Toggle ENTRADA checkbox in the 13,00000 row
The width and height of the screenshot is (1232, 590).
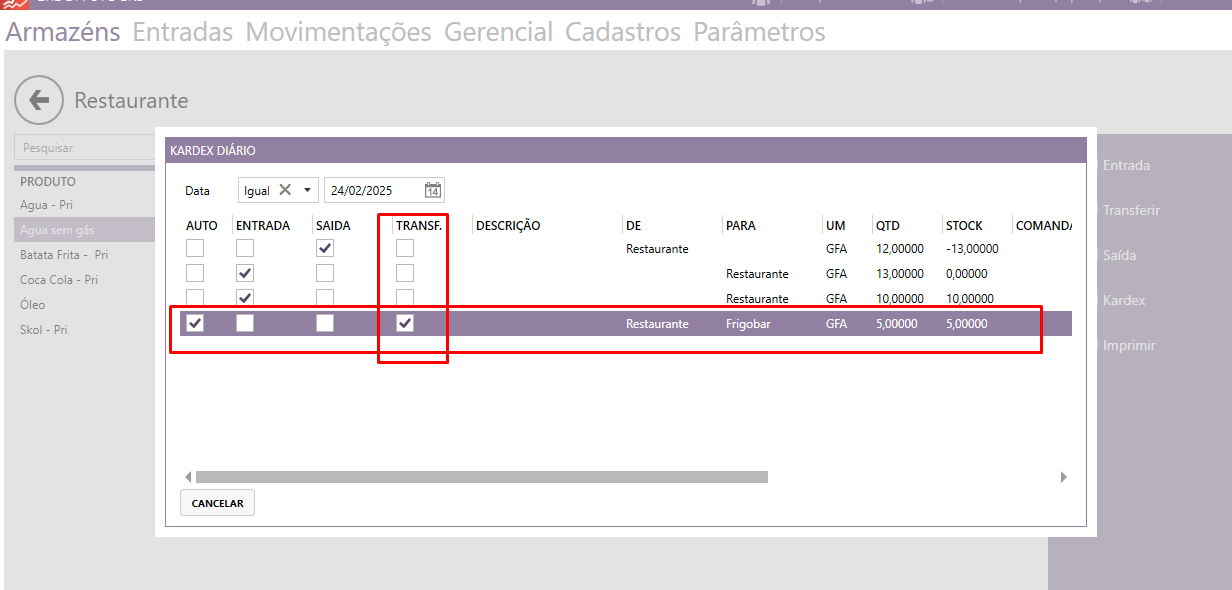pos(245,273)
